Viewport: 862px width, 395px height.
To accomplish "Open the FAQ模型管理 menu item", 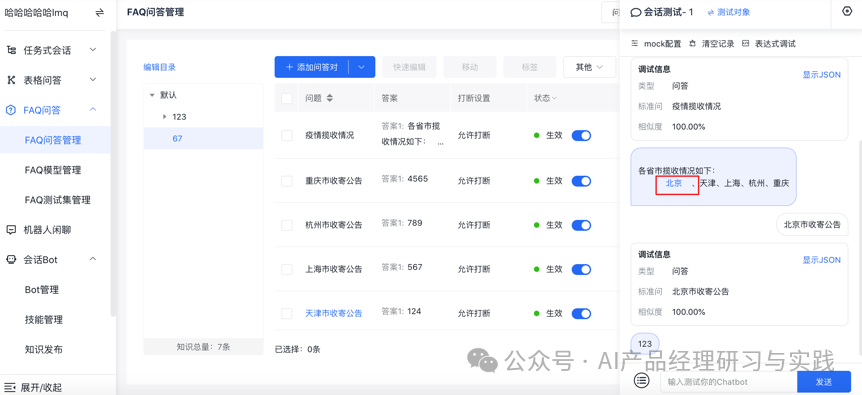I will (53, 170).
